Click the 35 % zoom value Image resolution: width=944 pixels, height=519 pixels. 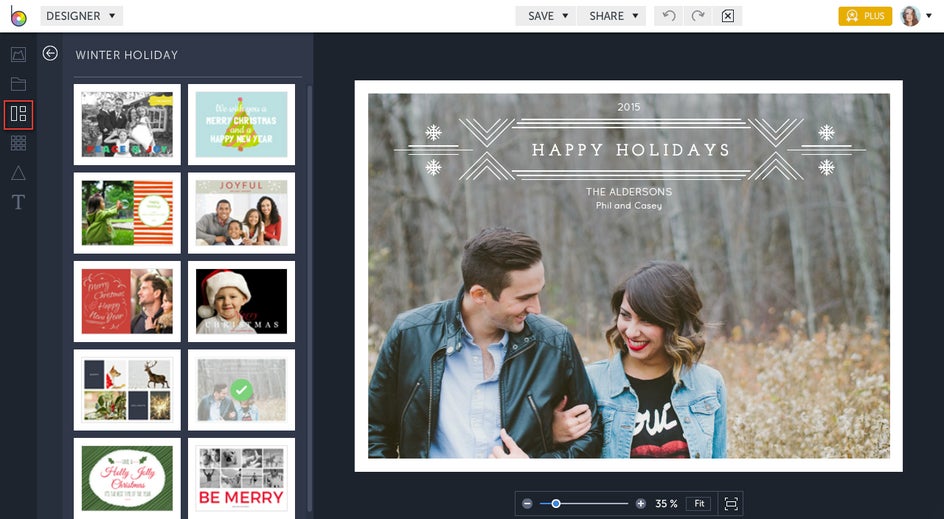[666, 503]
